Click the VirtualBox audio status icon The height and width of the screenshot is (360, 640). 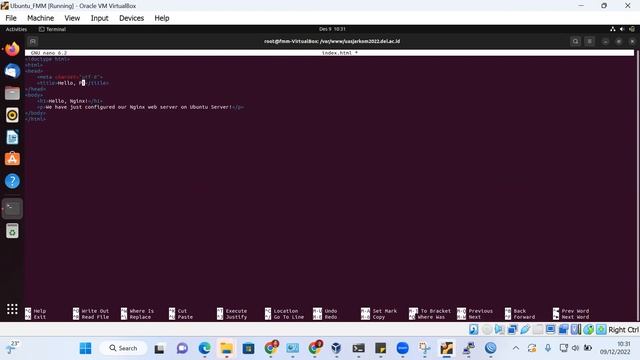(499, 329)
